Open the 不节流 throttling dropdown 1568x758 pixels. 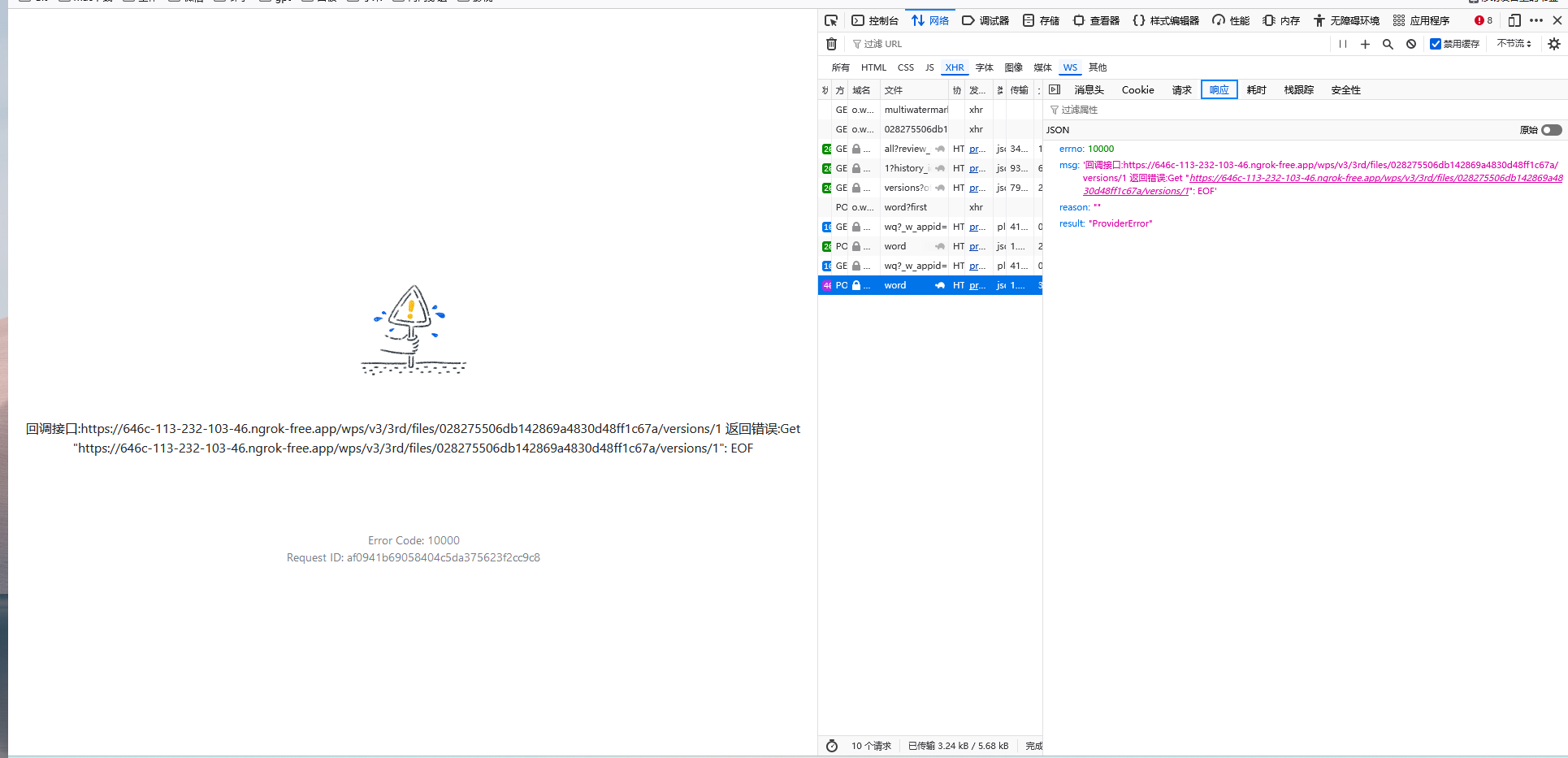click(x=1514, y=44)
